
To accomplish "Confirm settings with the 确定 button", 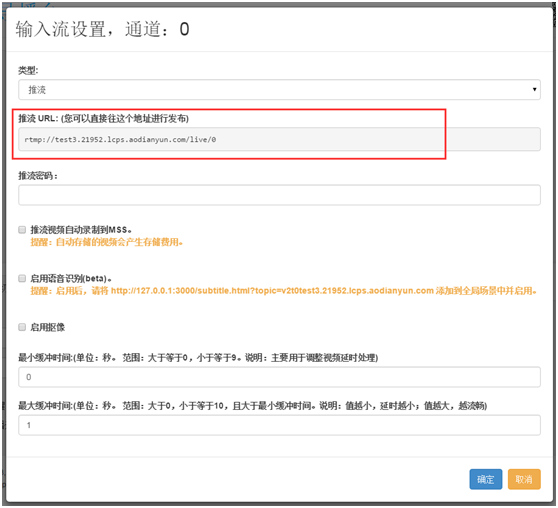I will [x=486, y=479].
